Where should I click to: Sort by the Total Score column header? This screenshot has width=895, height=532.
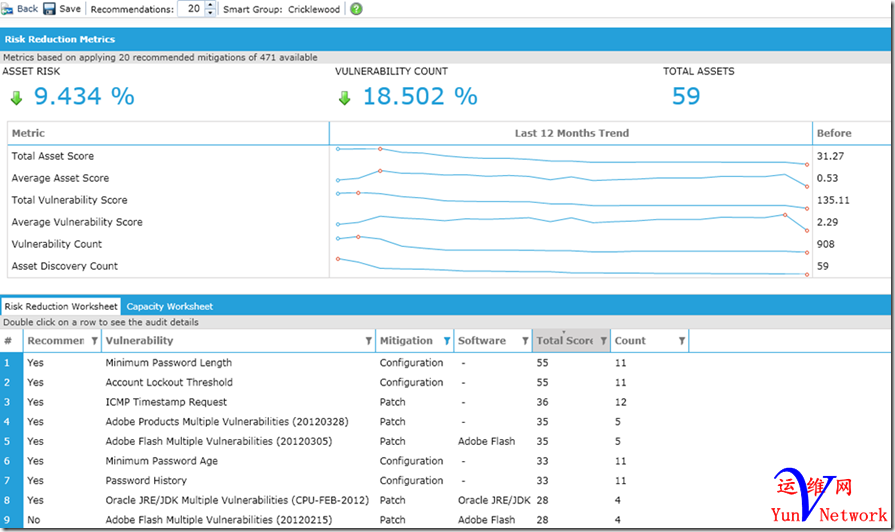pyautogui.click(x=564, y=341)
